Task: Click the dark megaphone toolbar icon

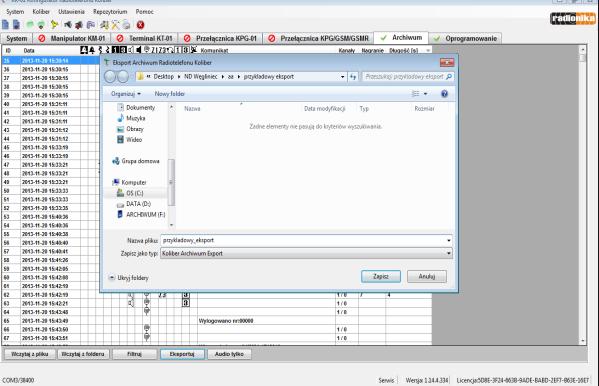Action: coord(68,25)
